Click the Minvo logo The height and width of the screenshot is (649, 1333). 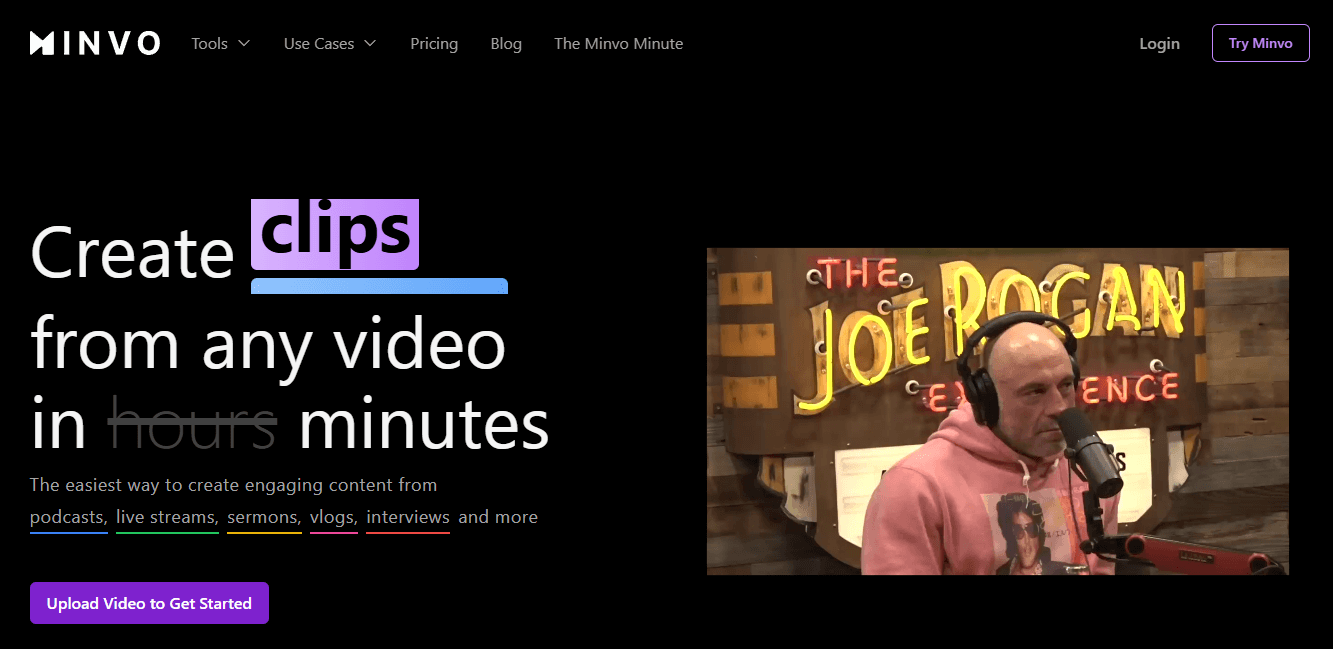tap(95, 43)
